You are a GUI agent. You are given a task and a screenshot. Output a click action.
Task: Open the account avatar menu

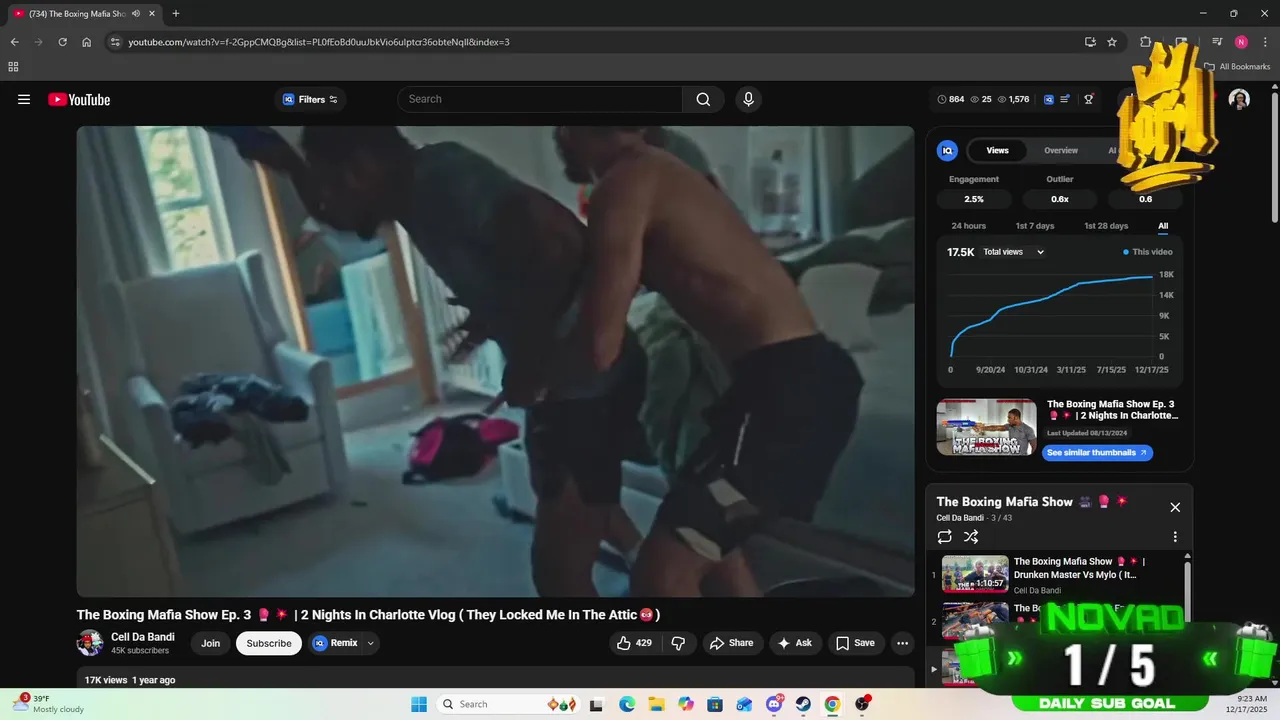[x=1239, y=99]
